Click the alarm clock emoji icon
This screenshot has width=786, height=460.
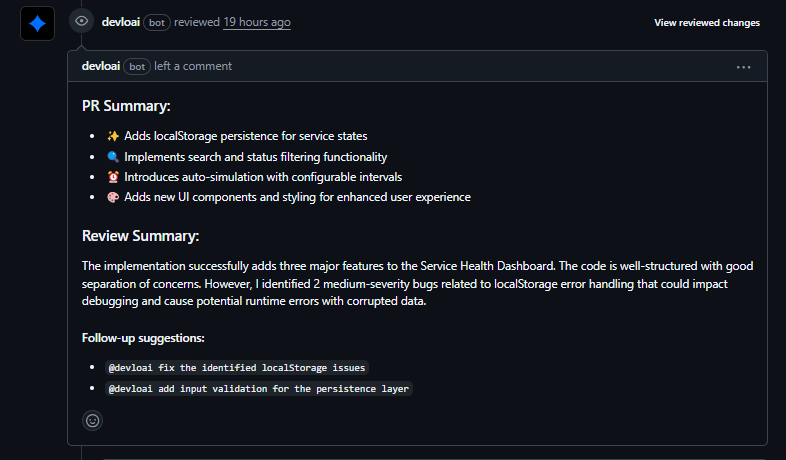(113, 177)
